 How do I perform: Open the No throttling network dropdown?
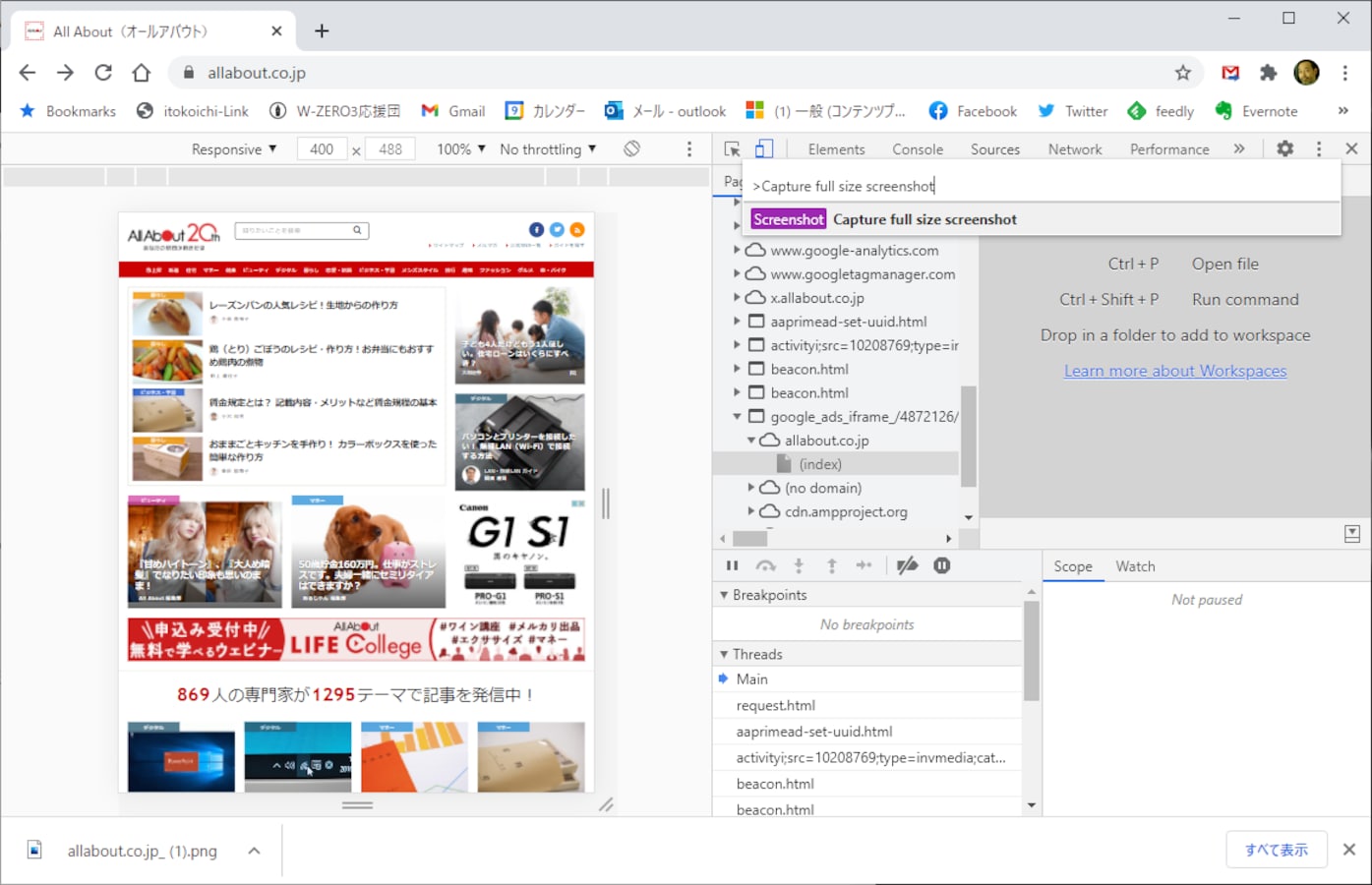click(547, 148)
